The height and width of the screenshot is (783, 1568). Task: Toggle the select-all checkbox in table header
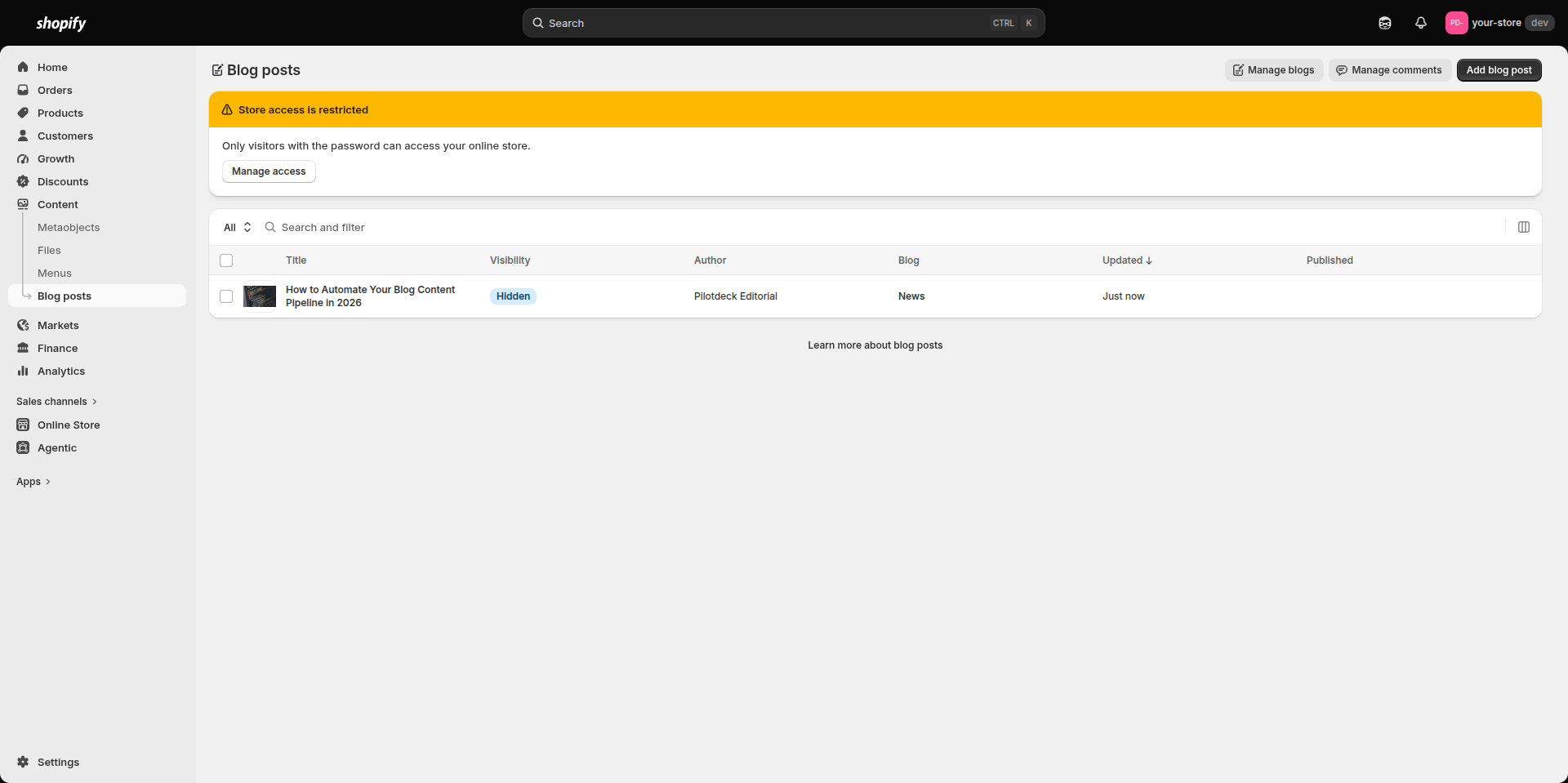226,260
